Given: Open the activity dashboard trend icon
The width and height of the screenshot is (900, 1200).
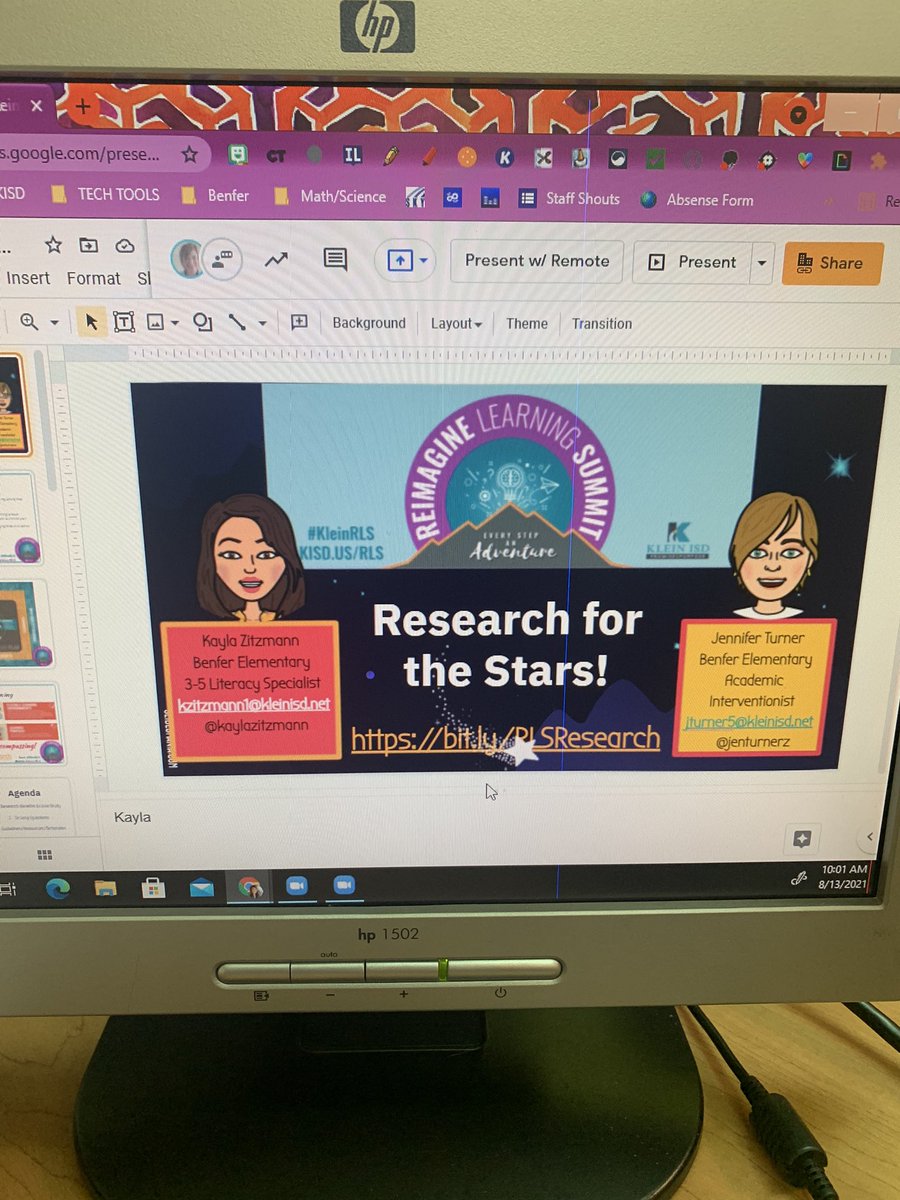Looking at the screenshot, I should [276, 260].
